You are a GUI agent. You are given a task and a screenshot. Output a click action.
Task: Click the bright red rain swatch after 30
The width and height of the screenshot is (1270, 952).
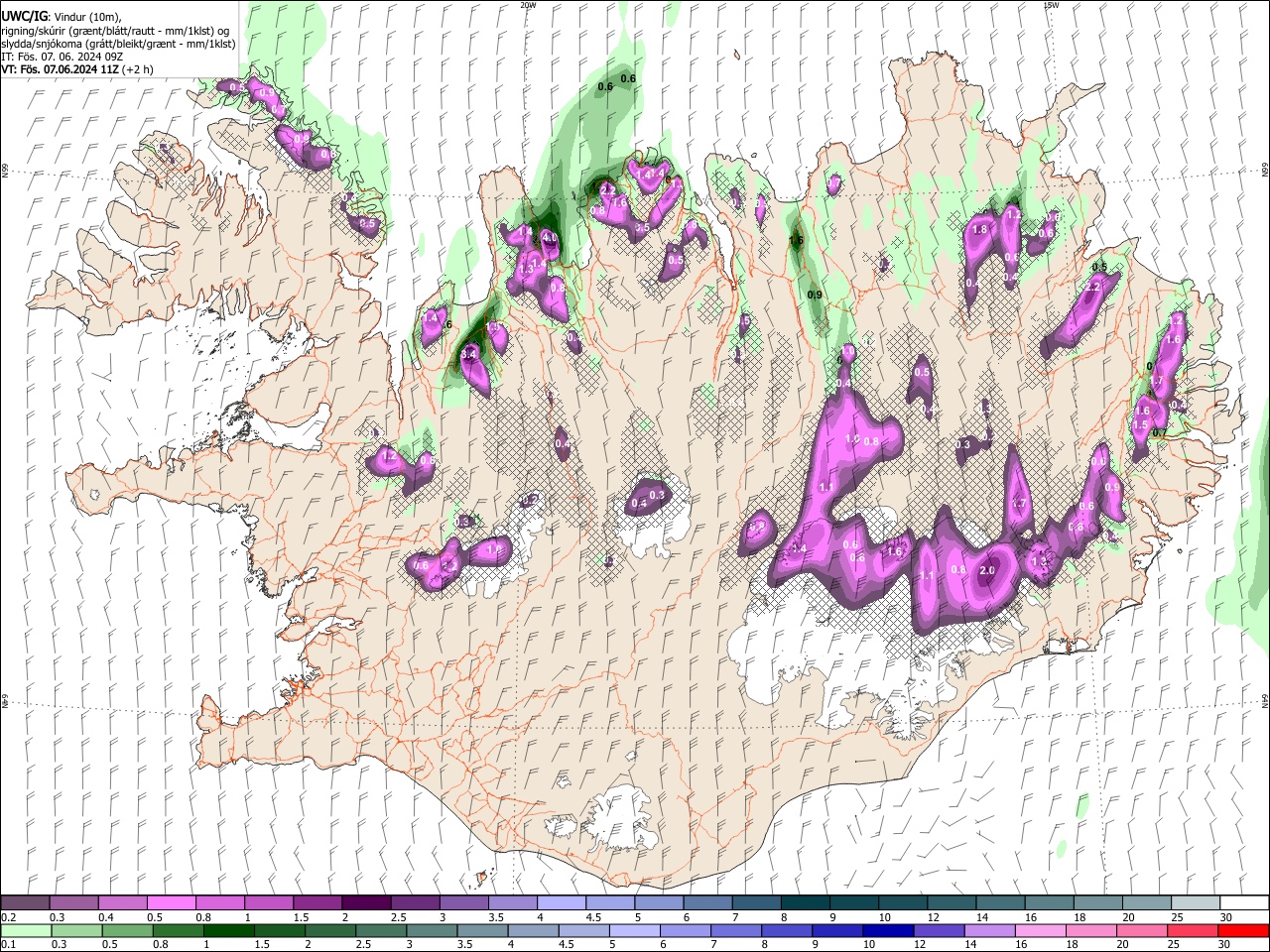(x=1243, y=930)
